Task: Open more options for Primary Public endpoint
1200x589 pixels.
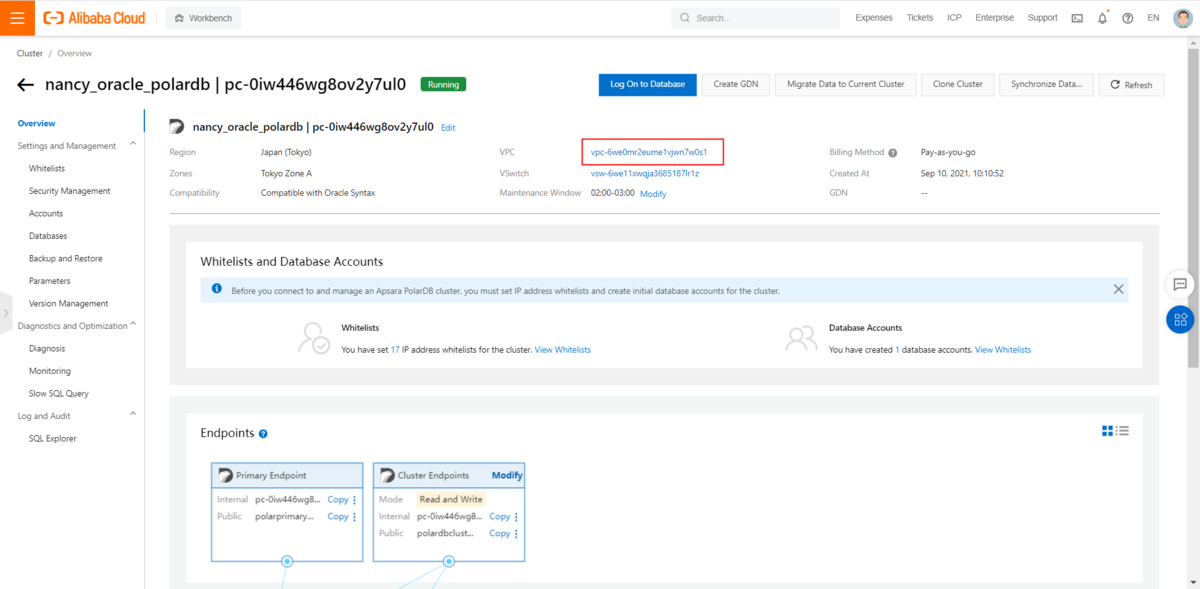Action: point(354,517)
